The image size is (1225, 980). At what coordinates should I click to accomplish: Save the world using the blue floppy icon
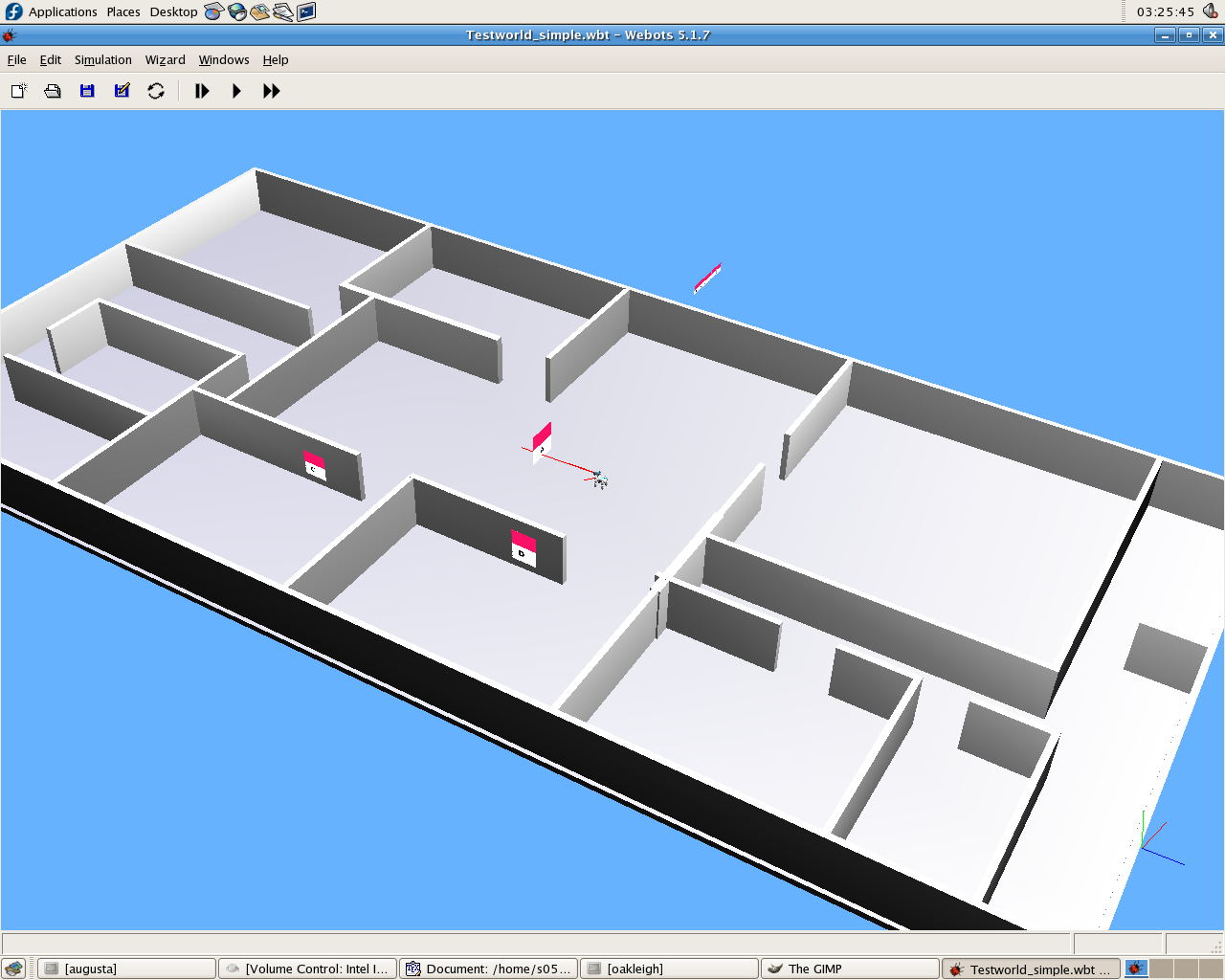[87, 91]
